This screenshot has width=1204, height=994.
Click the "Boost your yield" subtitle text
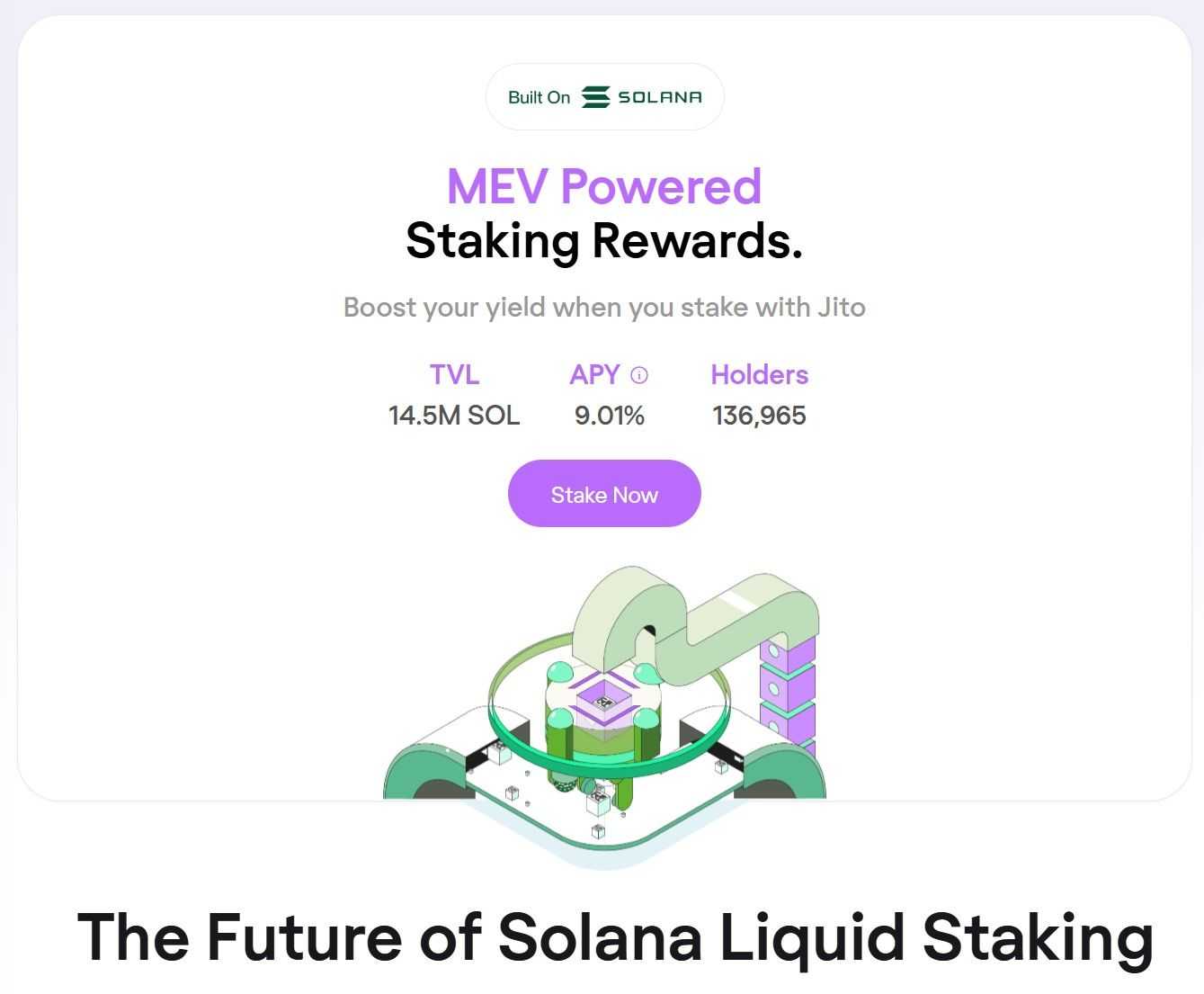coord(604,308)
